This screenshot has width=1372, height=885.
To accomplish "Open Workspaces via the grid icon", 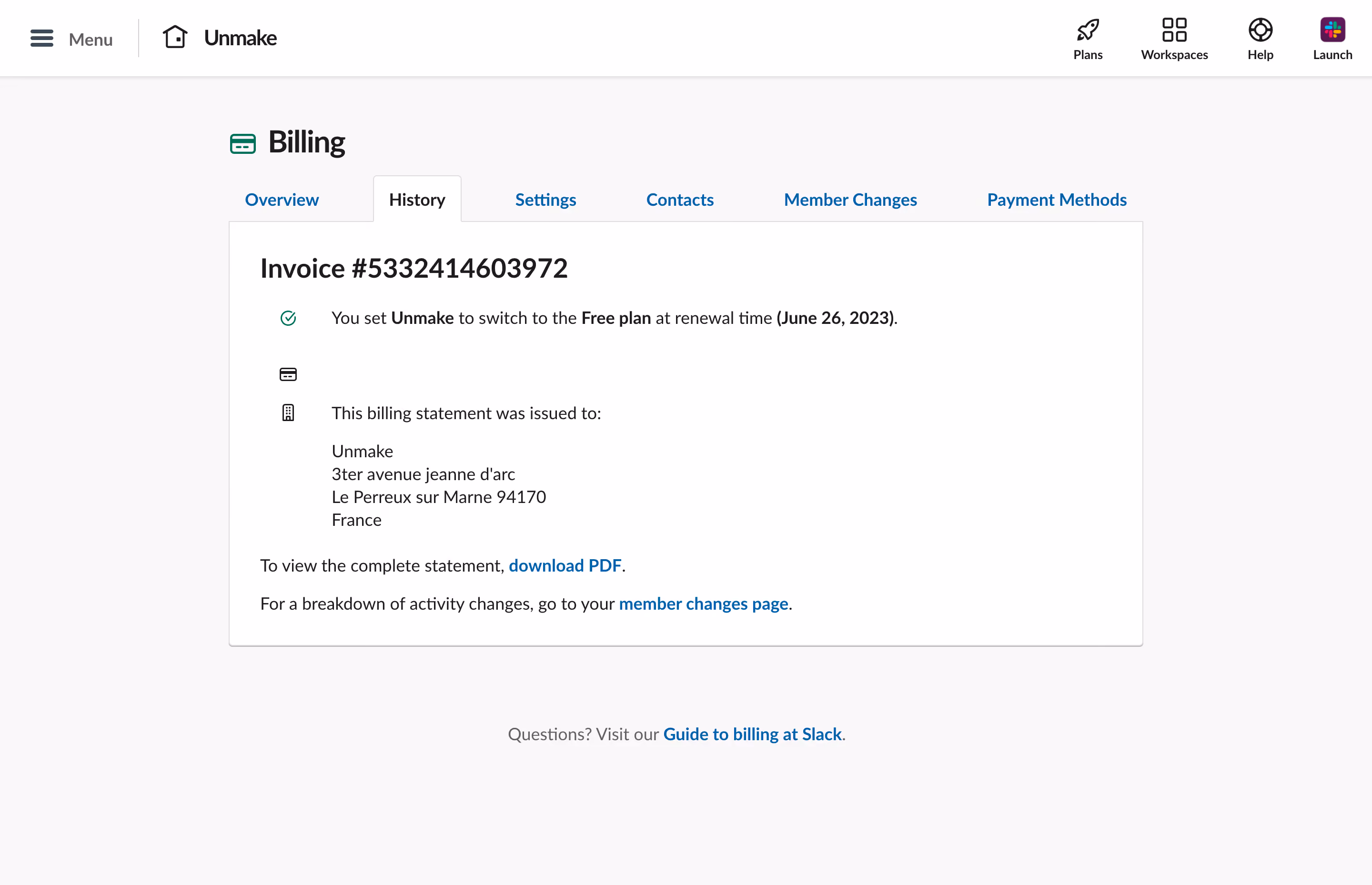I will click(x=1174, y=30).
